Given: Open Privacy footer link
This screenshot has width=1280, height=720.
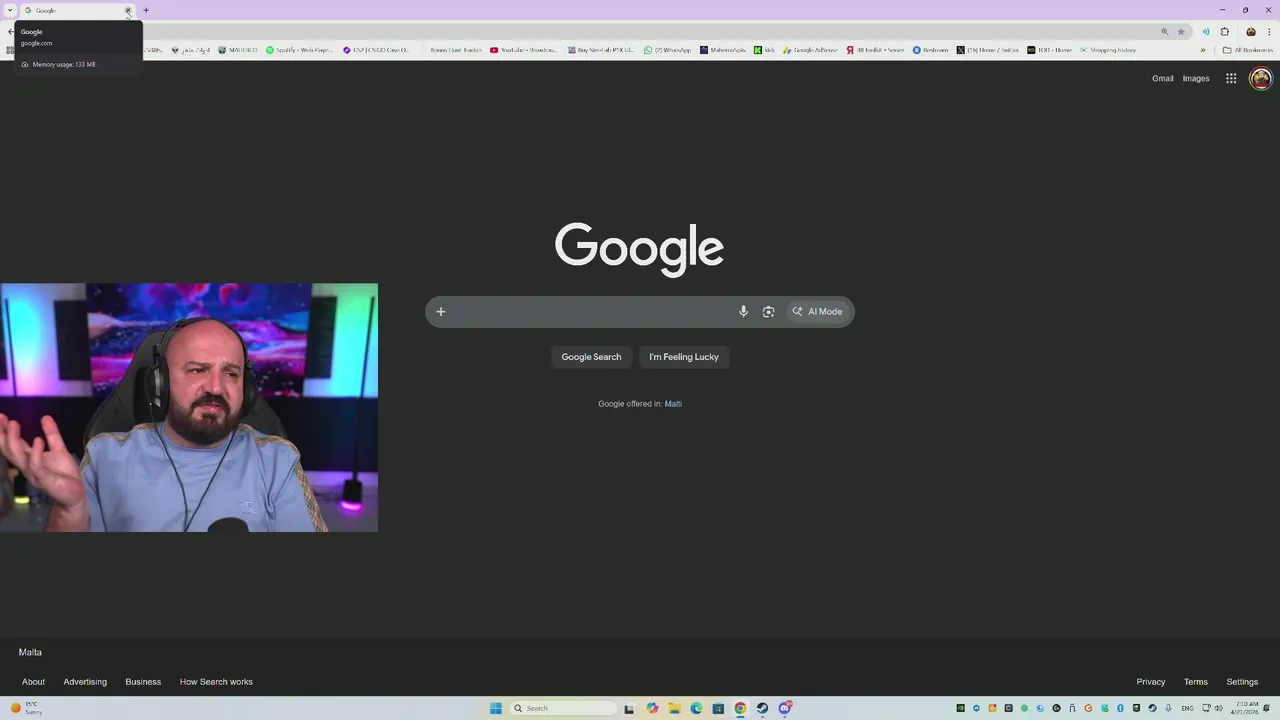Looking at the screenshot, I should (1150, 682).
